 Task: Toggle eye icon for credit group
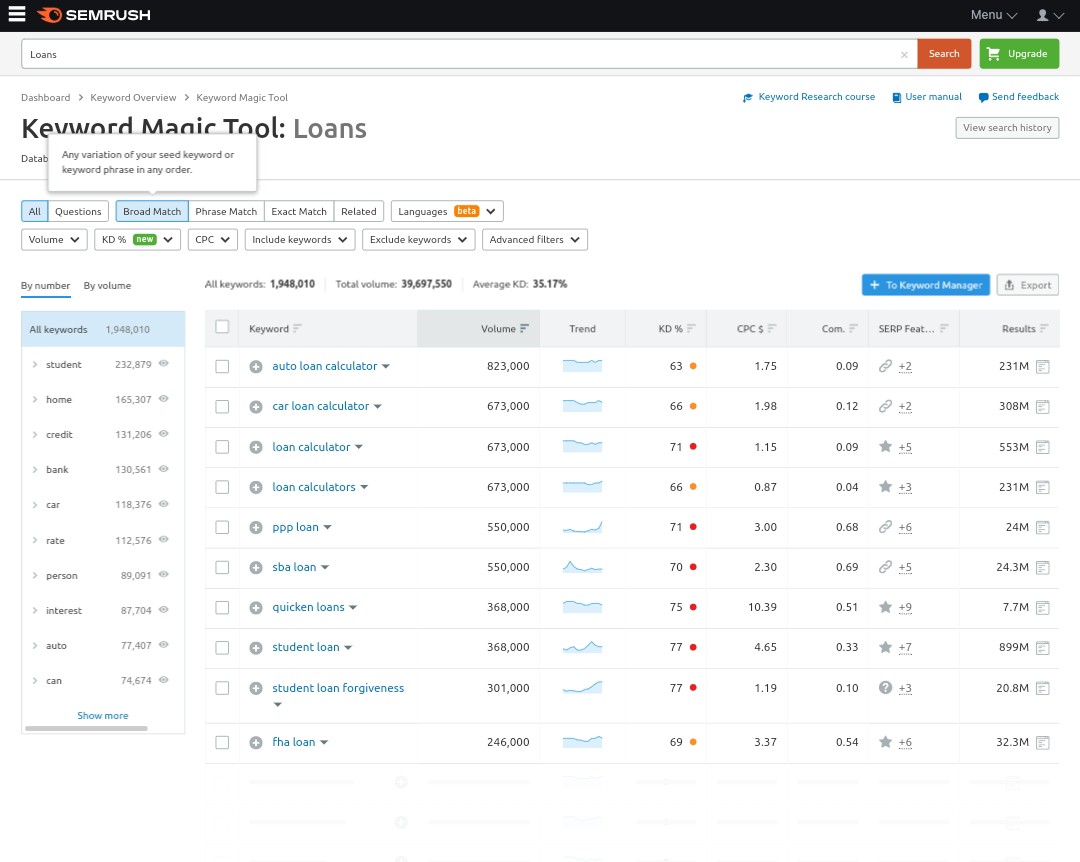[x=164, y=434]
